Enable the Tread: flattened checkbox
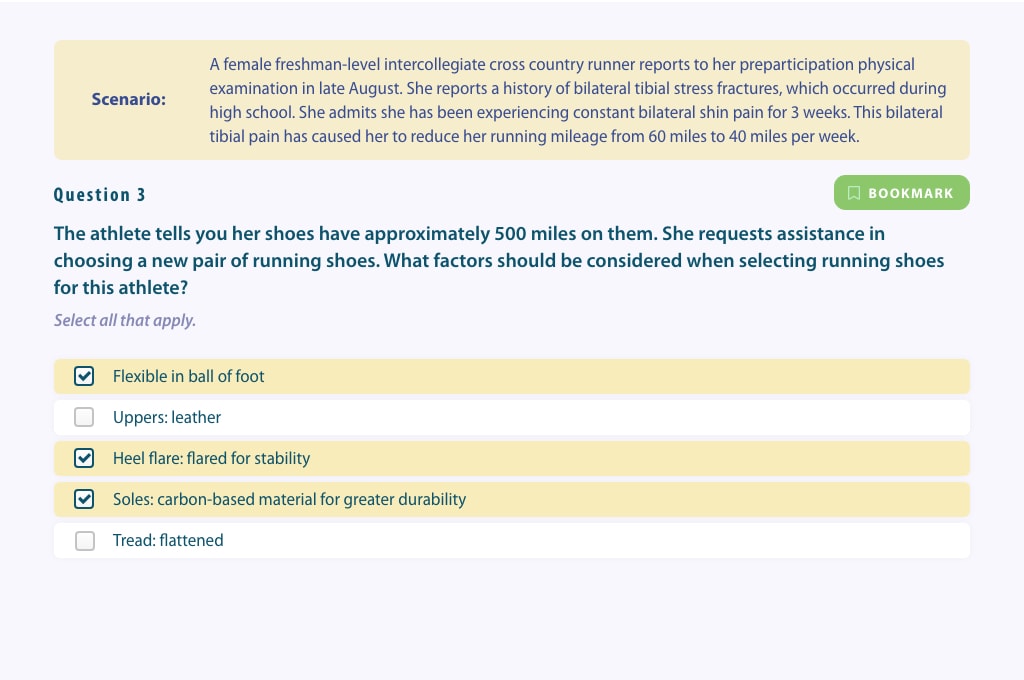1024x680 pixels. [84, 541]
